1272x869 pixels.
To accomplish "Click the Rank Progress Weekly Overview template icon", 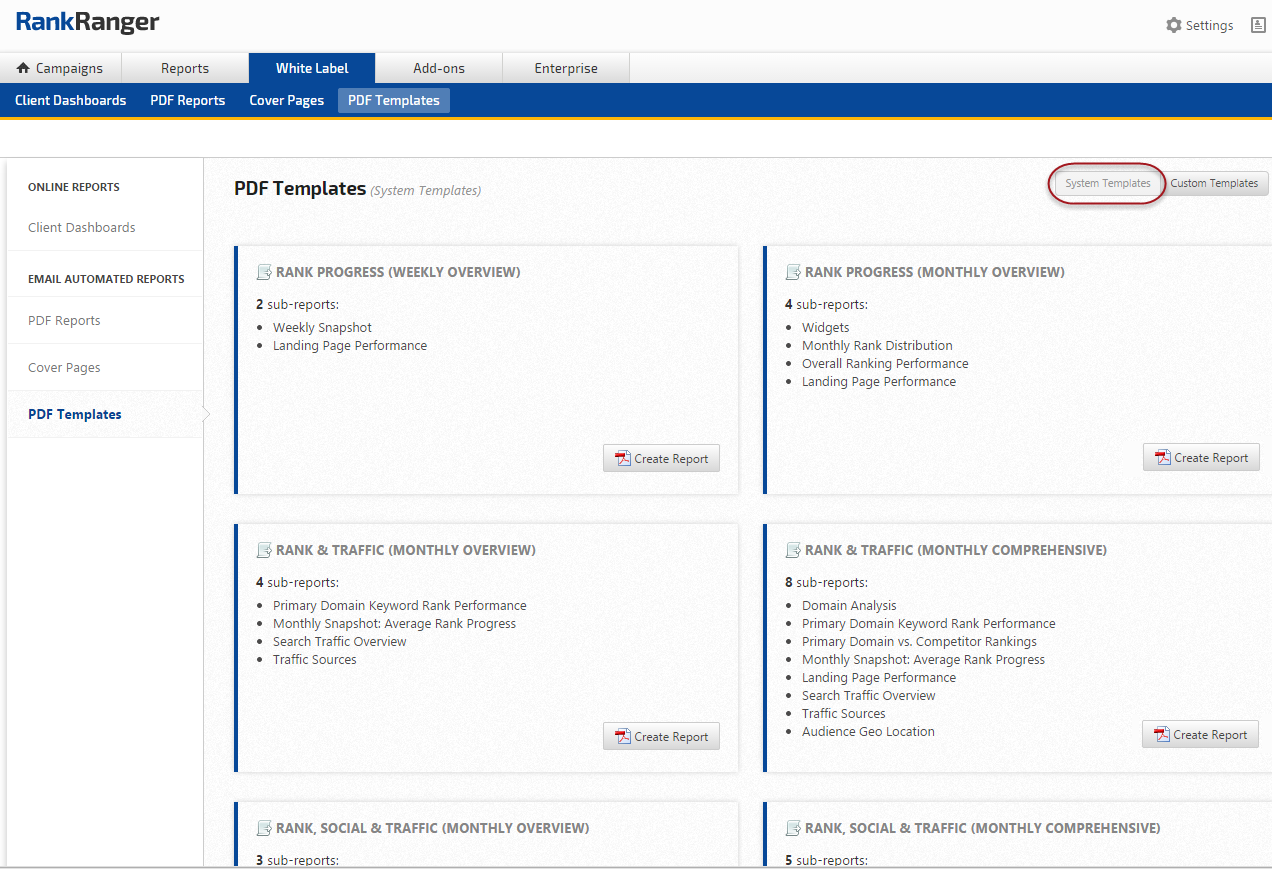I will (264, 272).
